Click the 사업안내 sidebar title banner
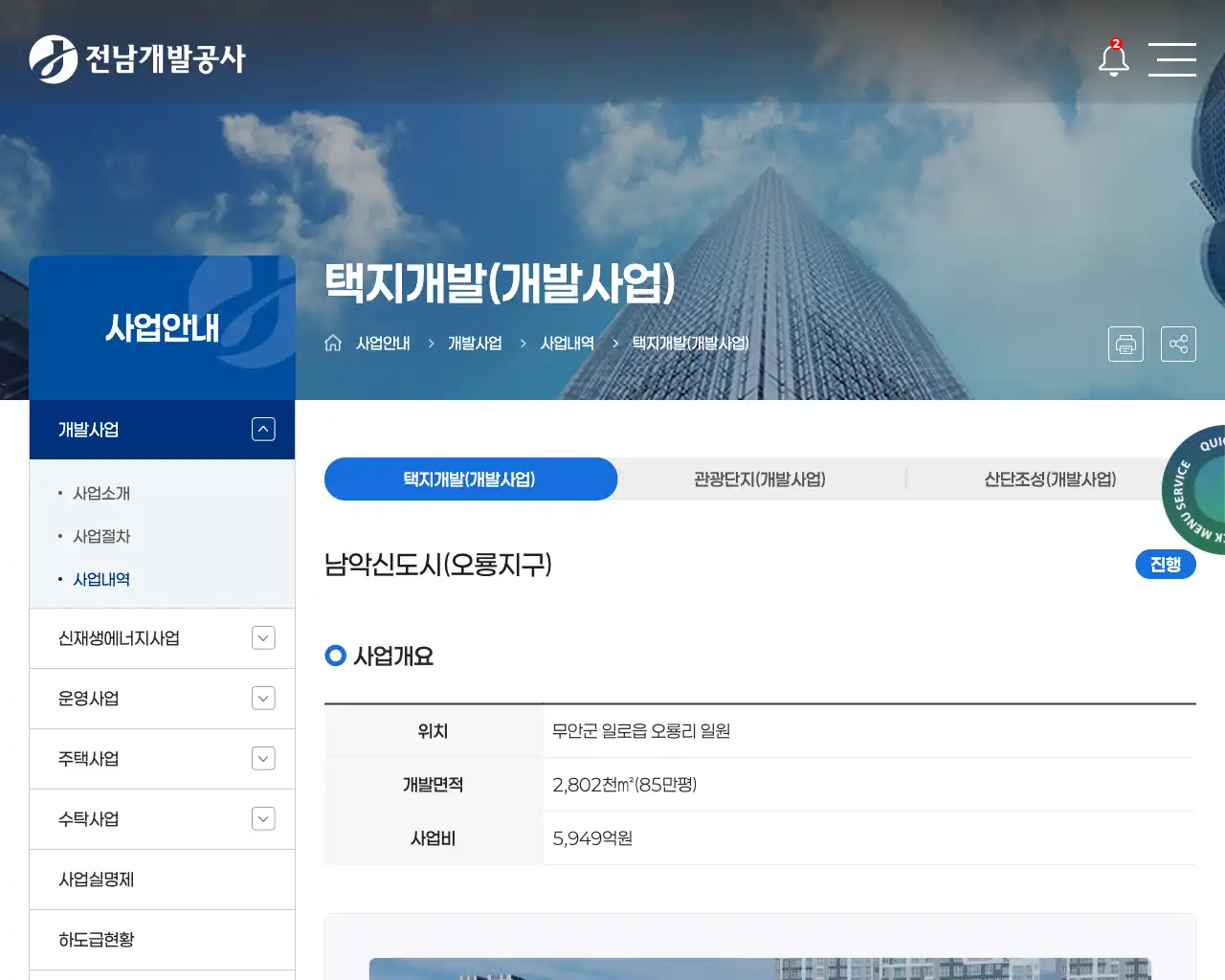 pos(162,327)
